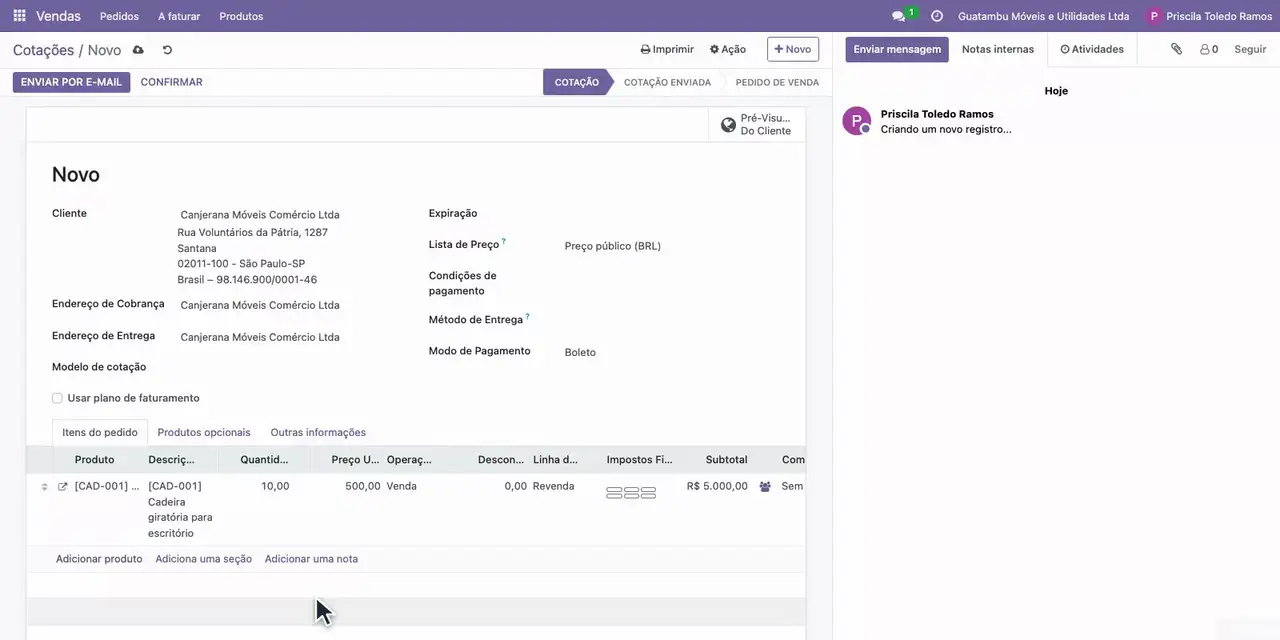Click the Imprimir print button

667,49
